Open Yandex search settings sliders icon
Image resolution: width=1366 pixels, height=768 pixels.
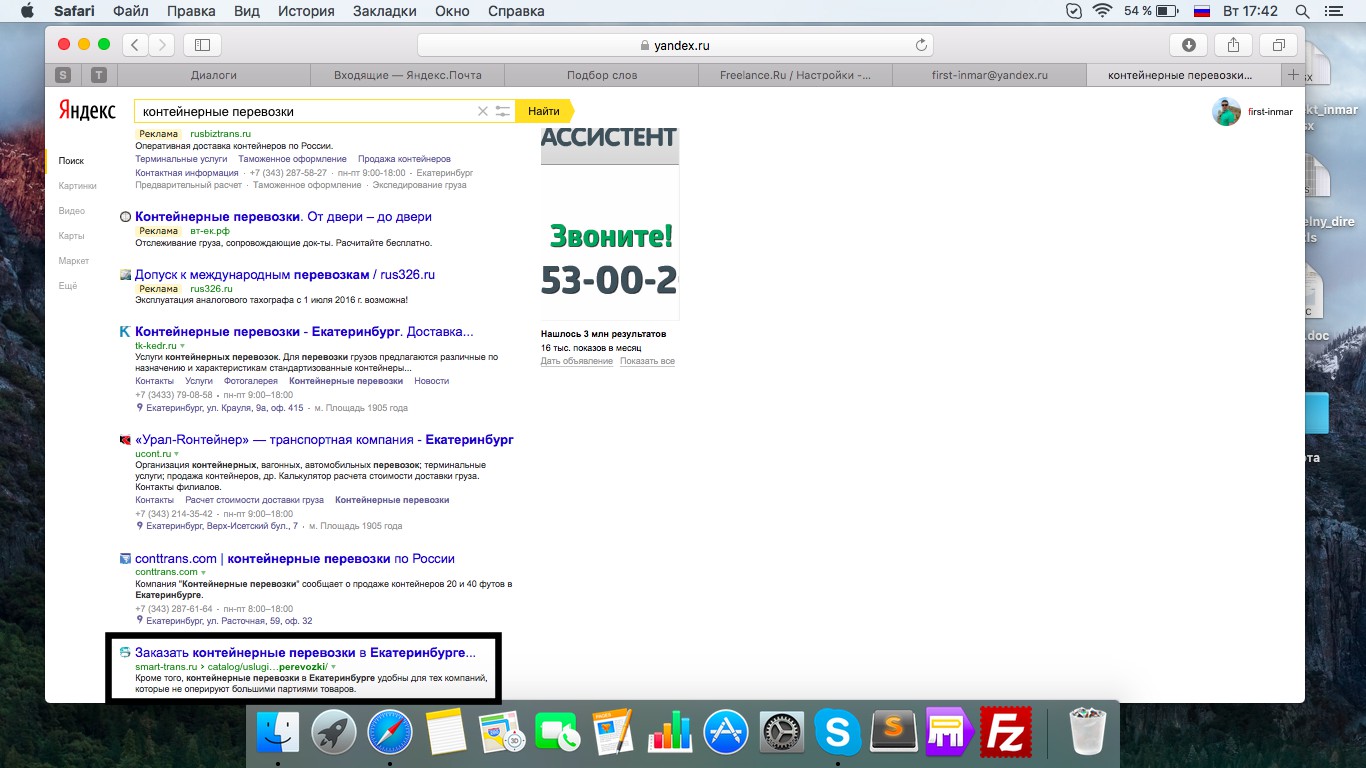(x=503, y=111)
